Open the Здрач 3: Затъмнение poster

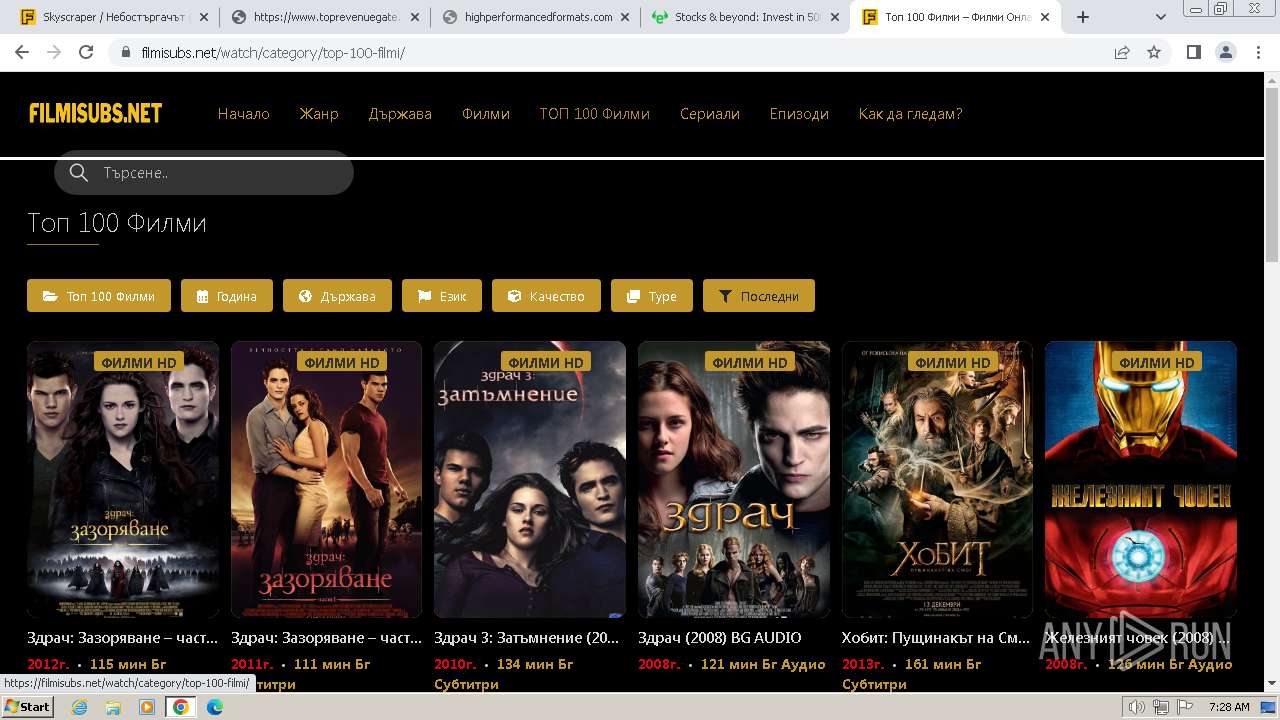[x=530, y=480]
